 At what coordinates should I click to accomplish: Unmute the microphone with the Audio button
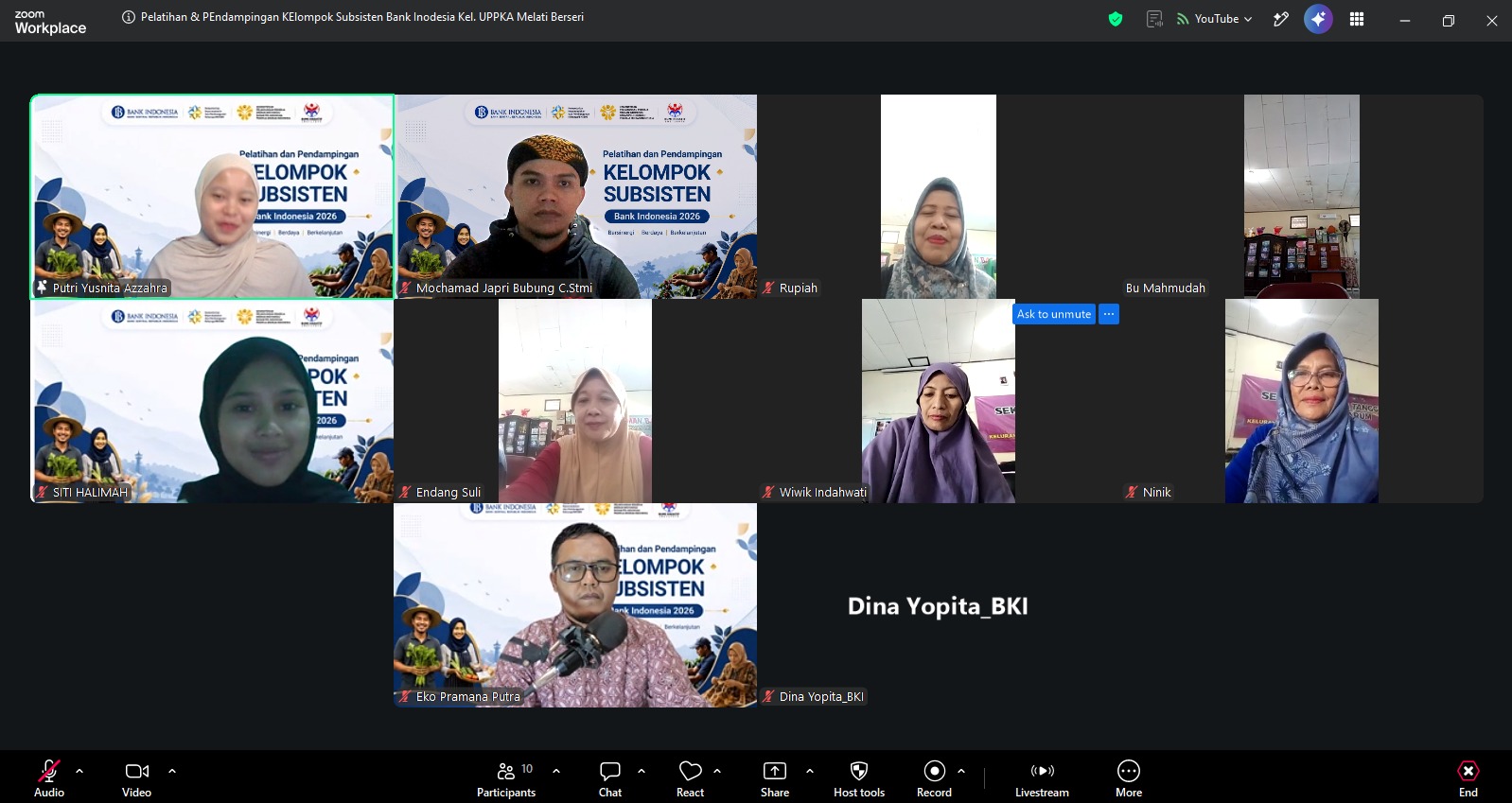[49, 779]
